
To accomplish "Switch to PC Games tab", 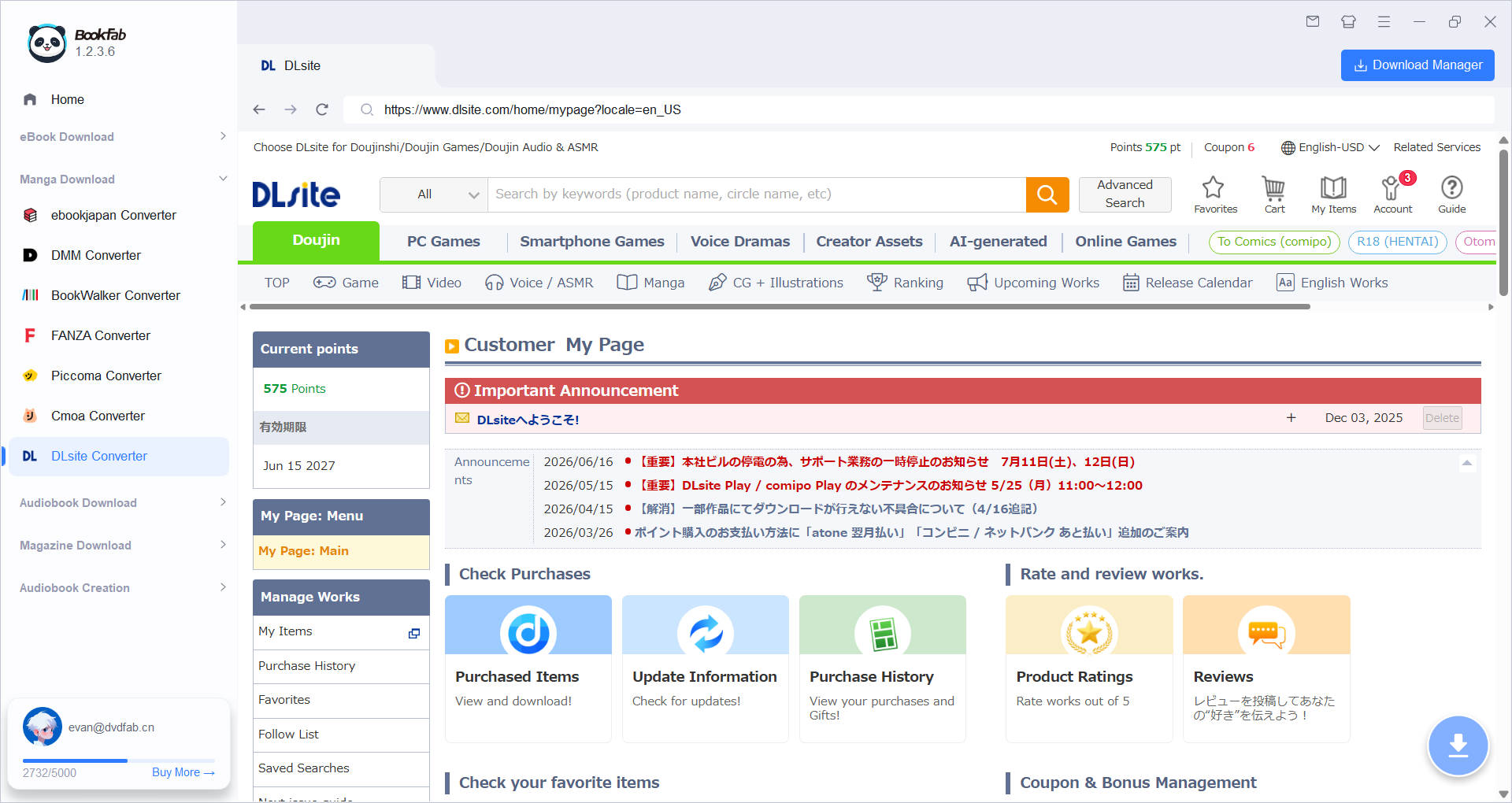I will click(x=443, y=242).
